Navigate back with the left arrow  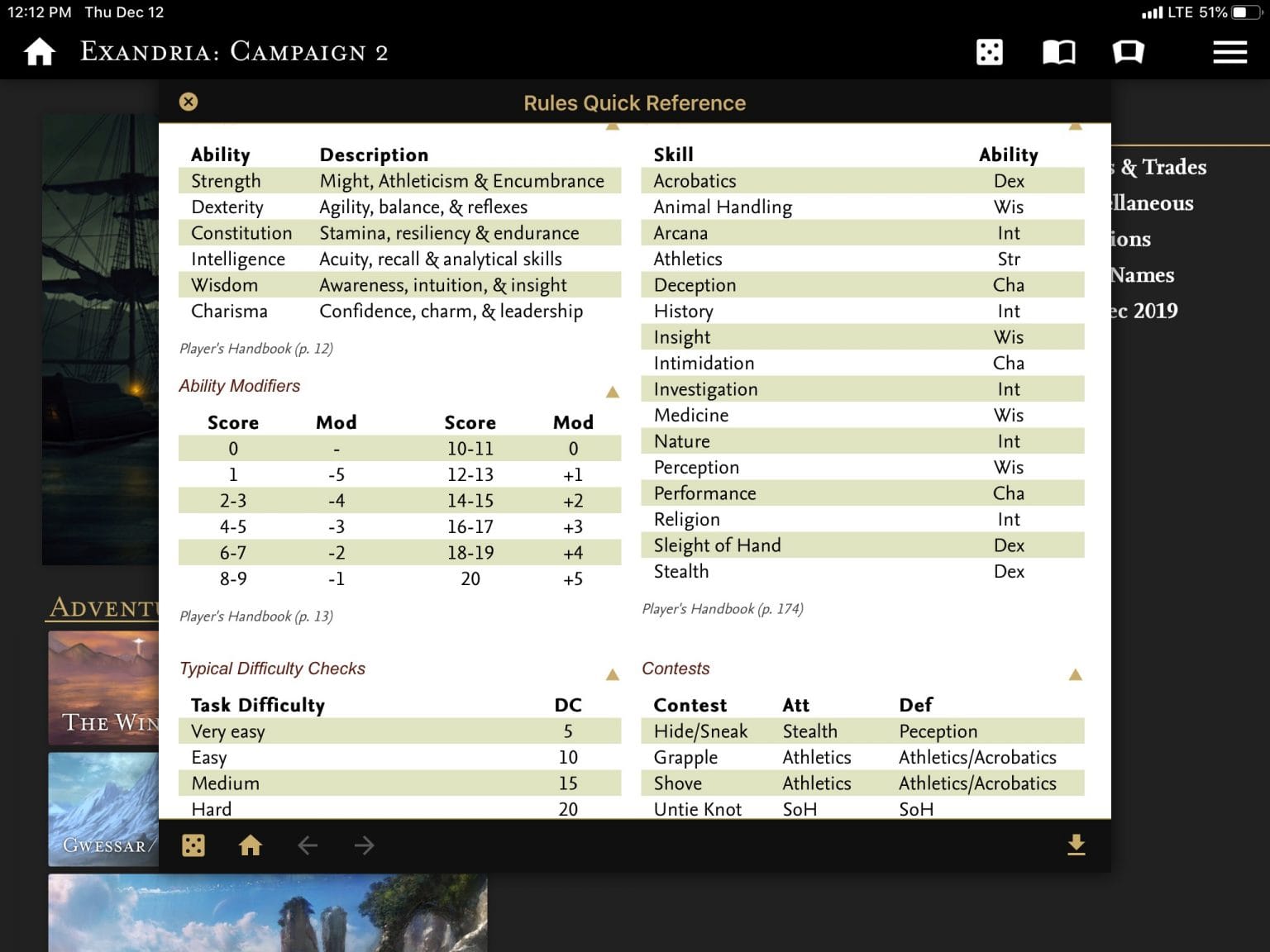308,845
